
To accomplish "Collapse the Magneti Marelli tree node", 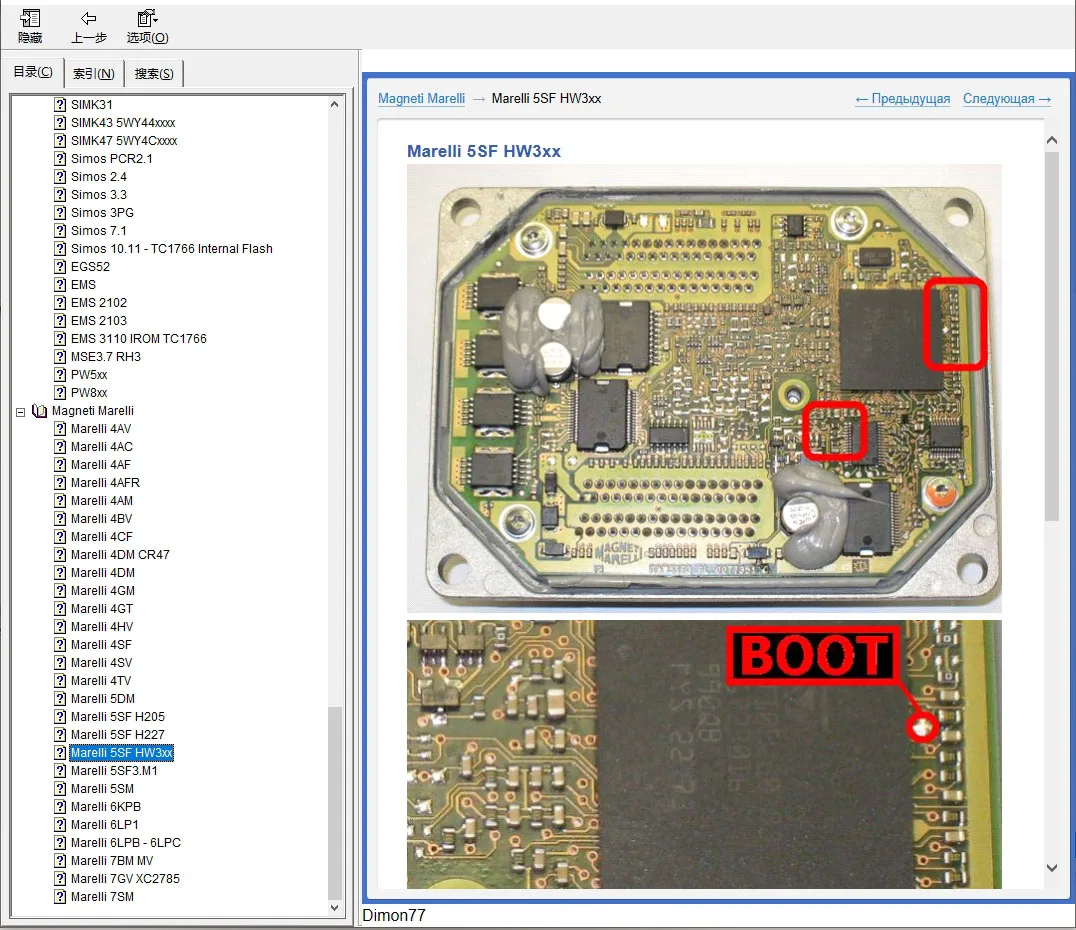I will [21, 411].
